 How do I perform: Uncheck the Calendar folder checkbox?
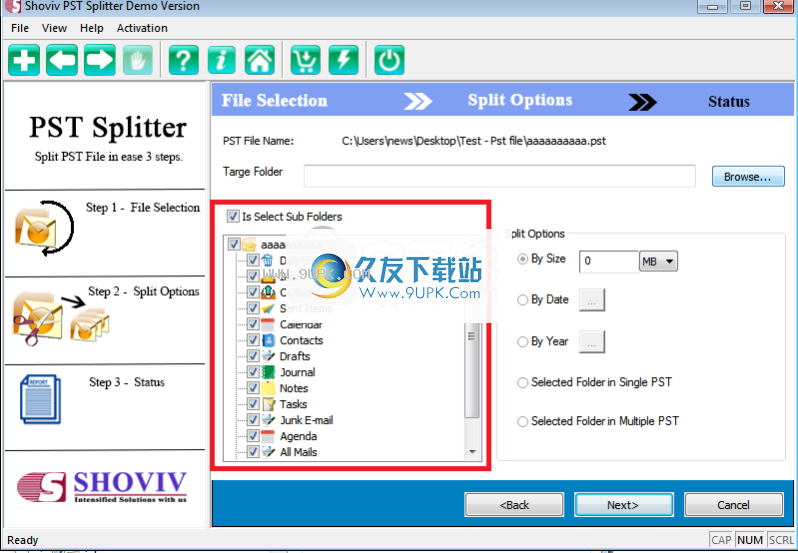point(253,324)
